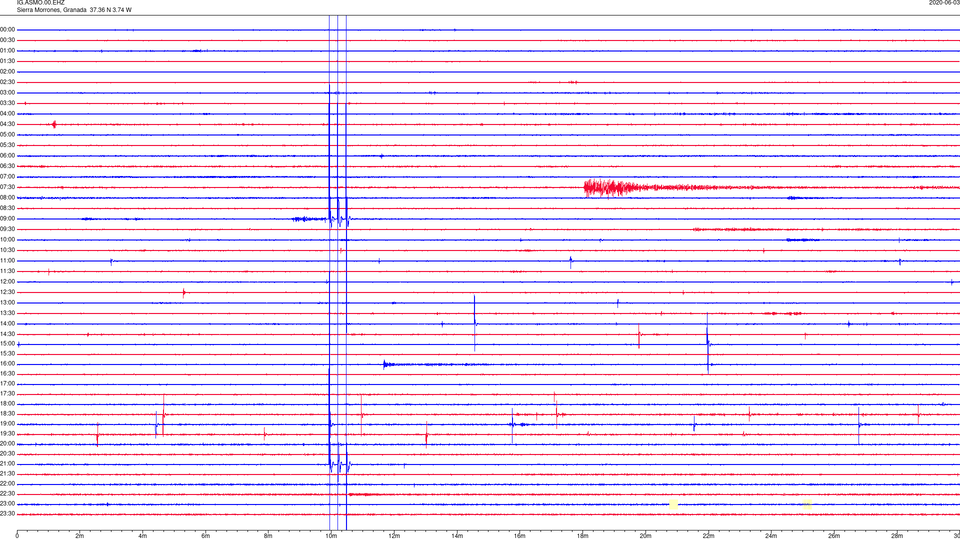Screen dimensions: 960x540
Task: Click the small red event marker at 04:30
Action: [x=54, y=124]
